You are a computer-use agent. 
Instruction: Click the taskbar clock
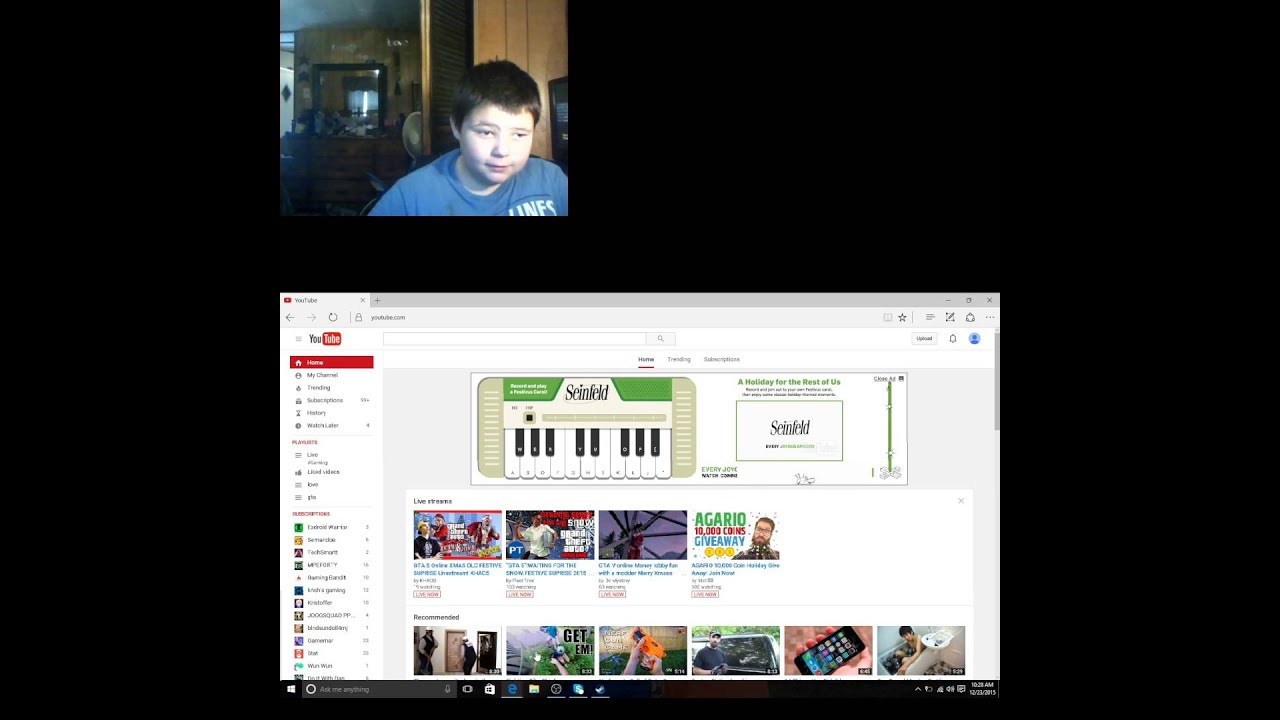(x=982, y=689)
